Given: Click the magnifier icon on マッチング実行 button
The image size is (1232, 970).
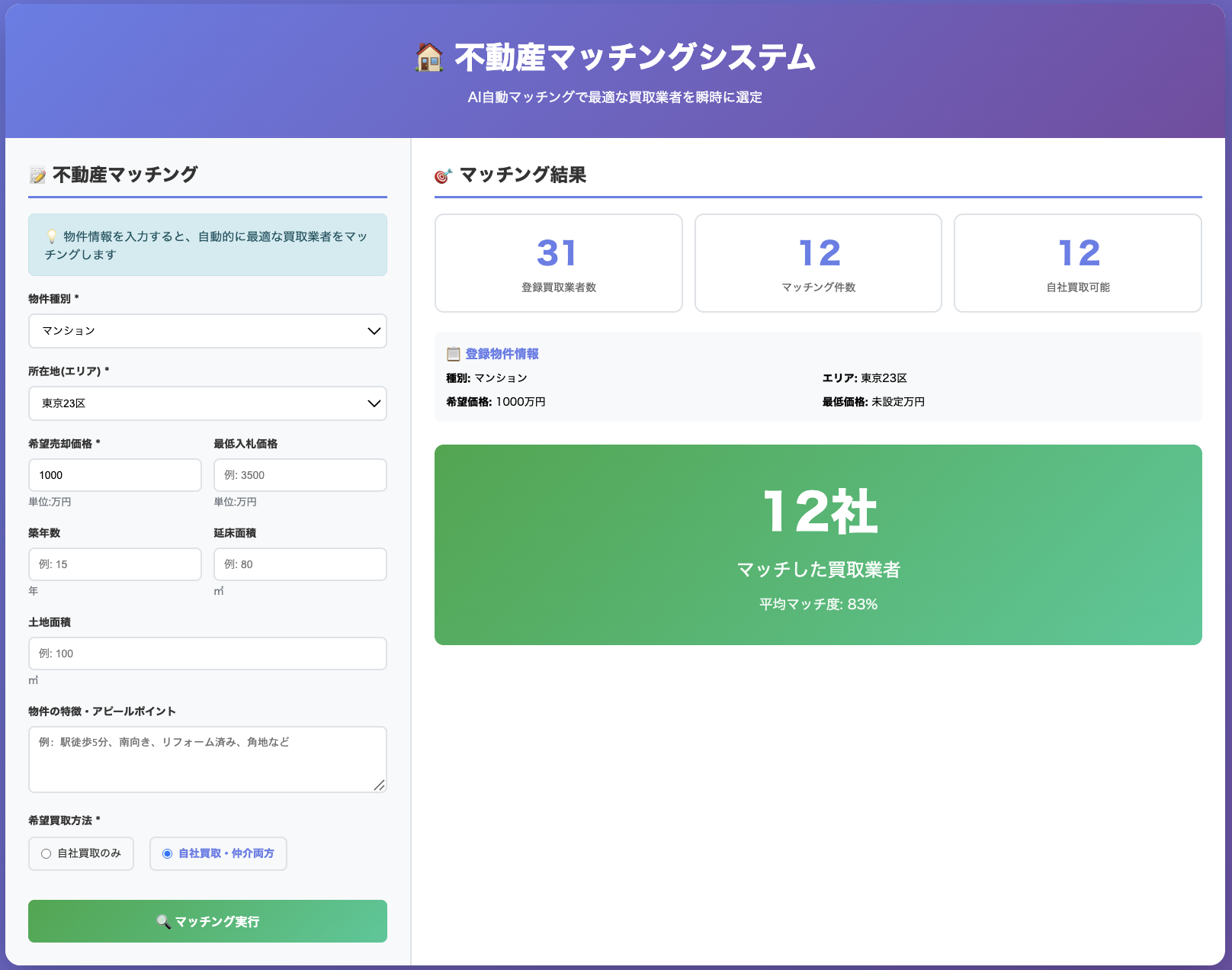Looking at the screenshot, I should [161, 921].
